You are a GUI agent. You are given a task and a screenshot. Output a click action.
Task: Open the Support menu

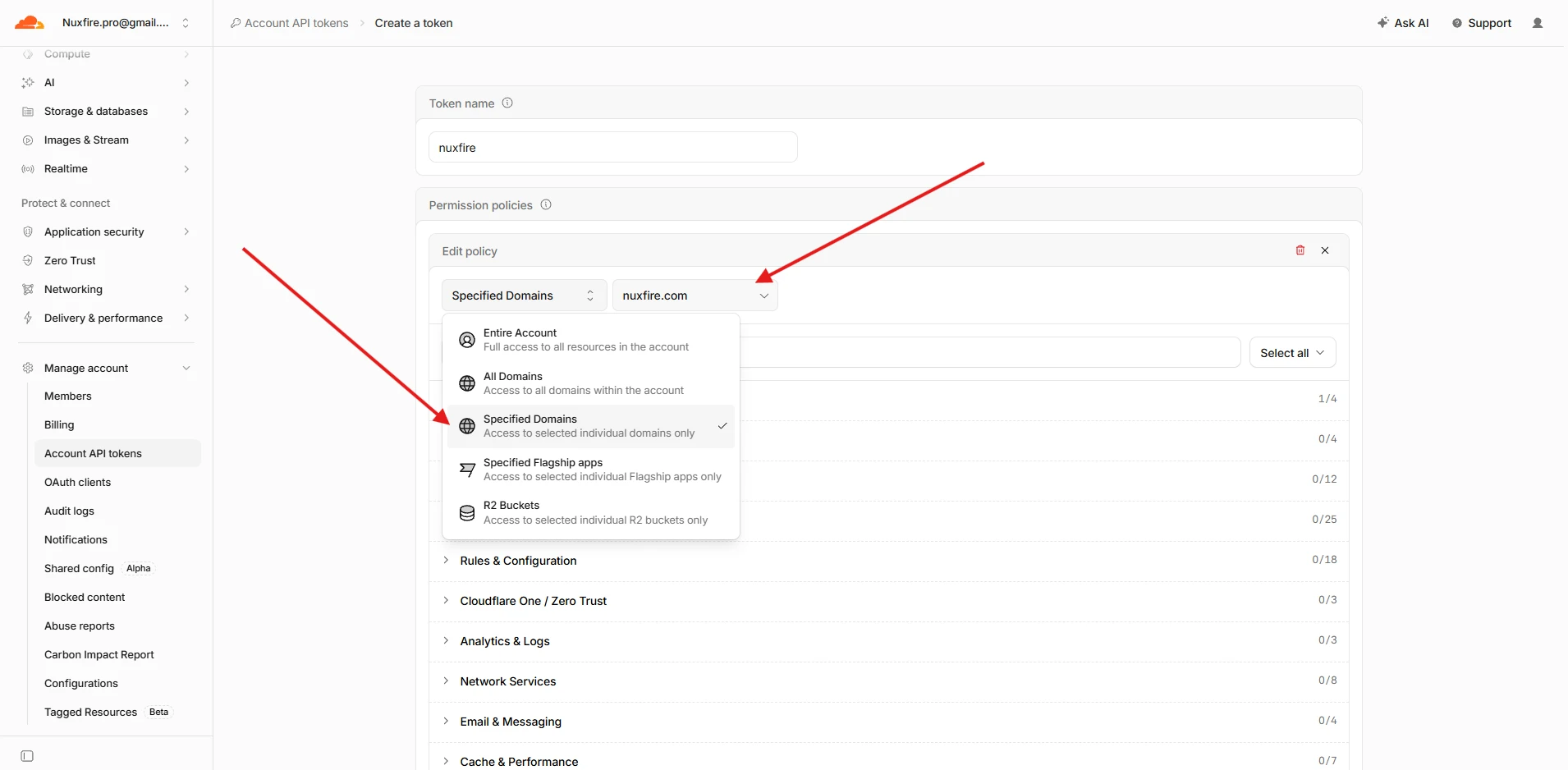1482,23
